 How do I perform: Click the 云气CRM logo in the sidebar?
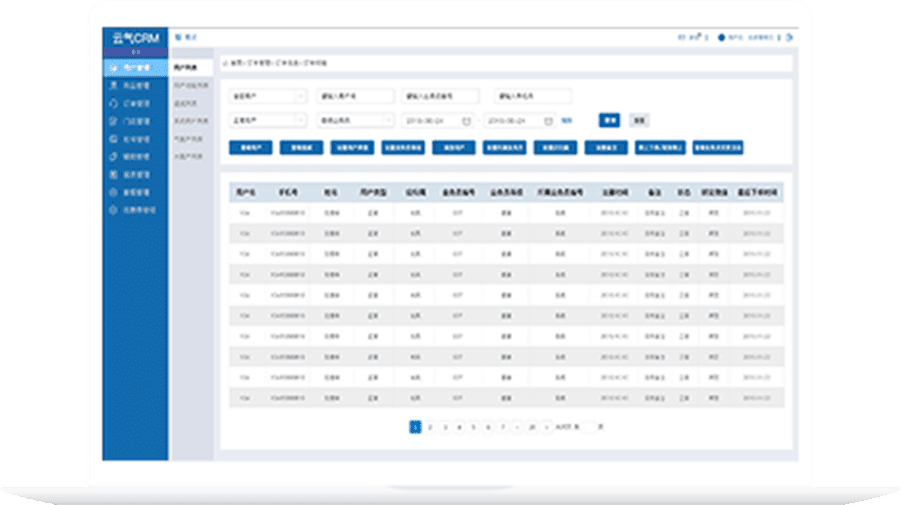pos(136,38)
